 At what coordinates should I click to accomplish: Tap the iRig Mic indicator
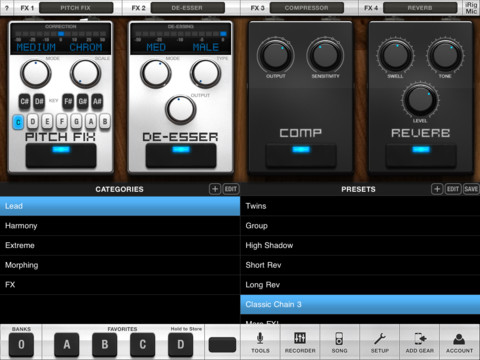tap(471, 8)
